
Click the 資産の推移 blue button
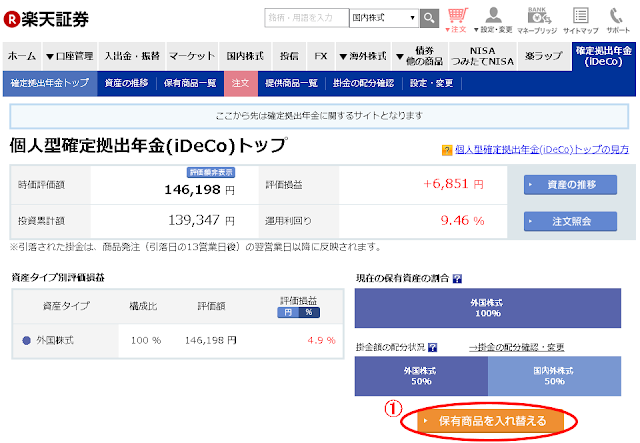point(570,185)
